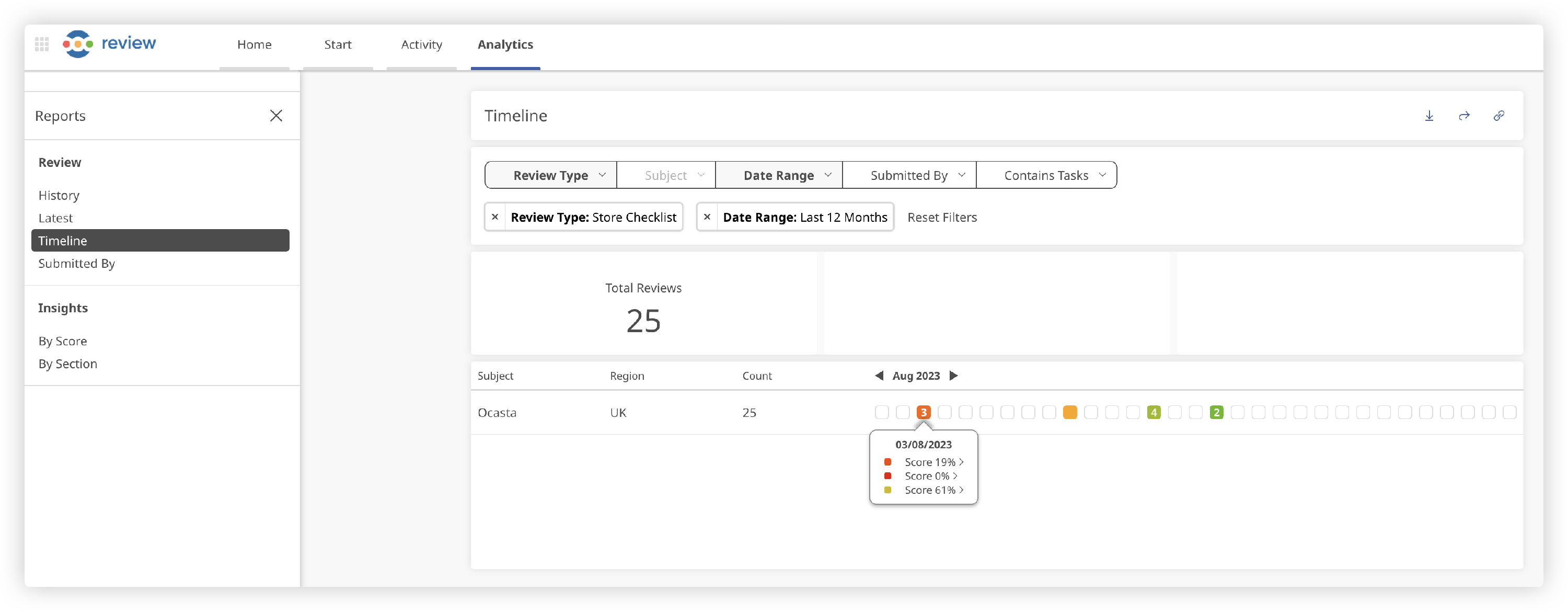This screenshot has height=612, width=1568.
Task: Select green day marker showing 4
Action: [x=1154, y=412]
